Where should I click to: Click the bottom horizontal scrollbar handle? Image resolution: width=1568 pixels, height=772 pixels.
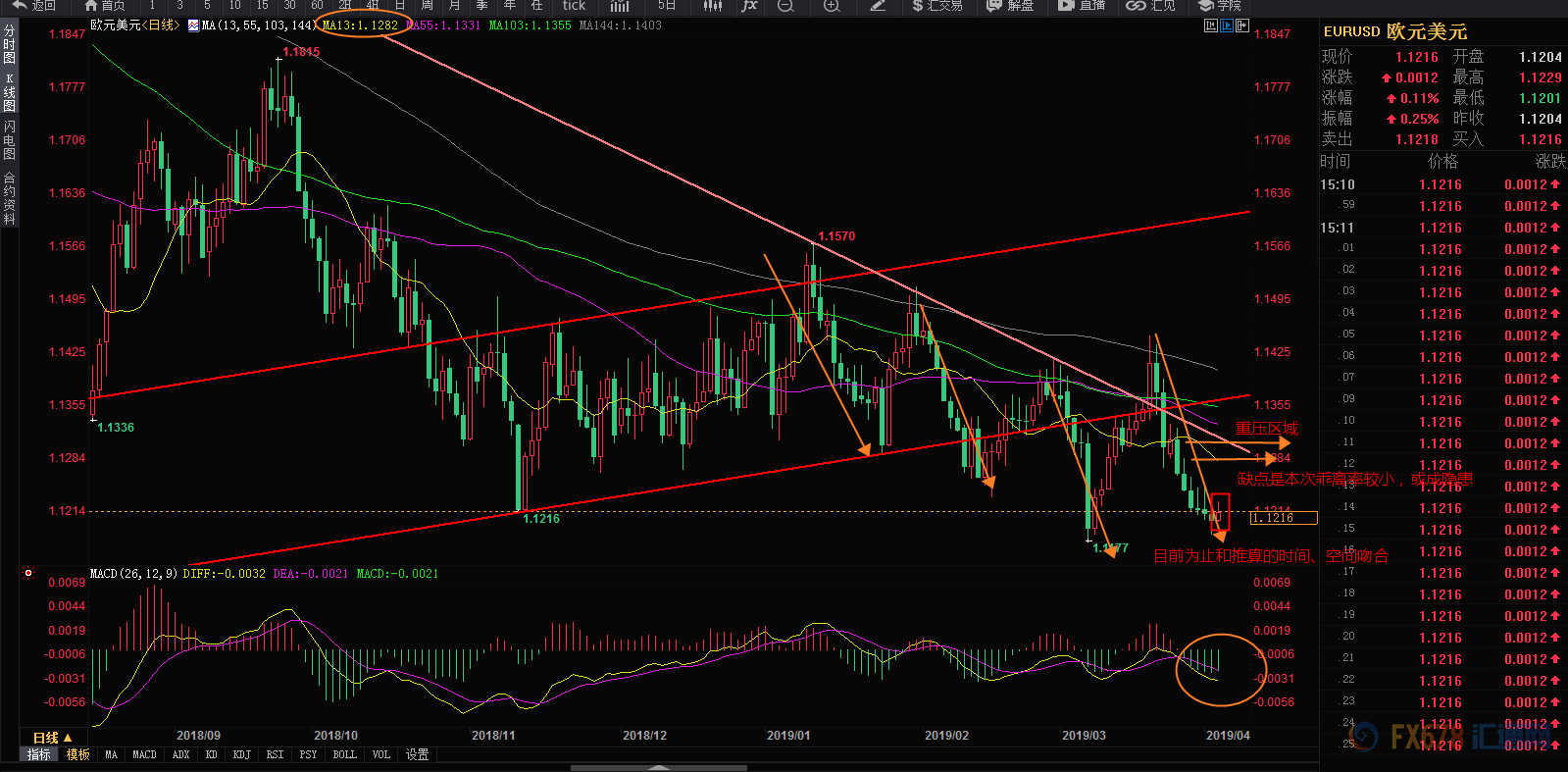[659, 768]
